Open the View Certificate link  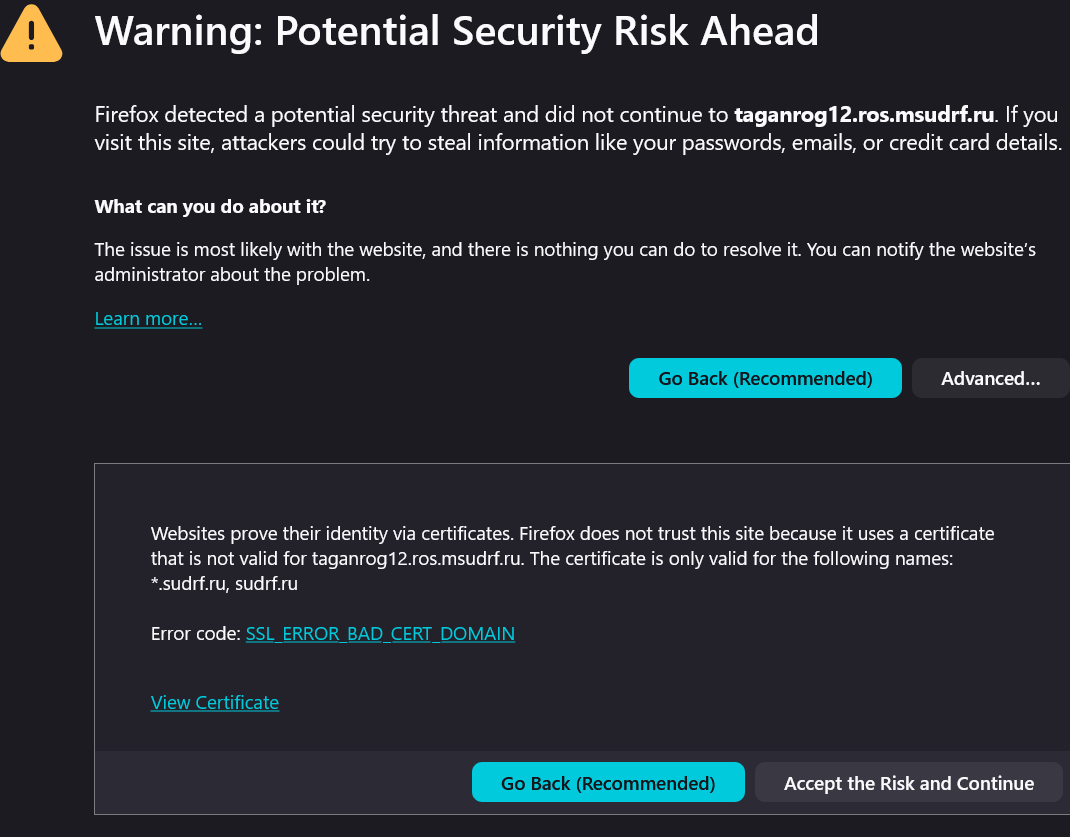pyautogui.click(x=215, y=703)
